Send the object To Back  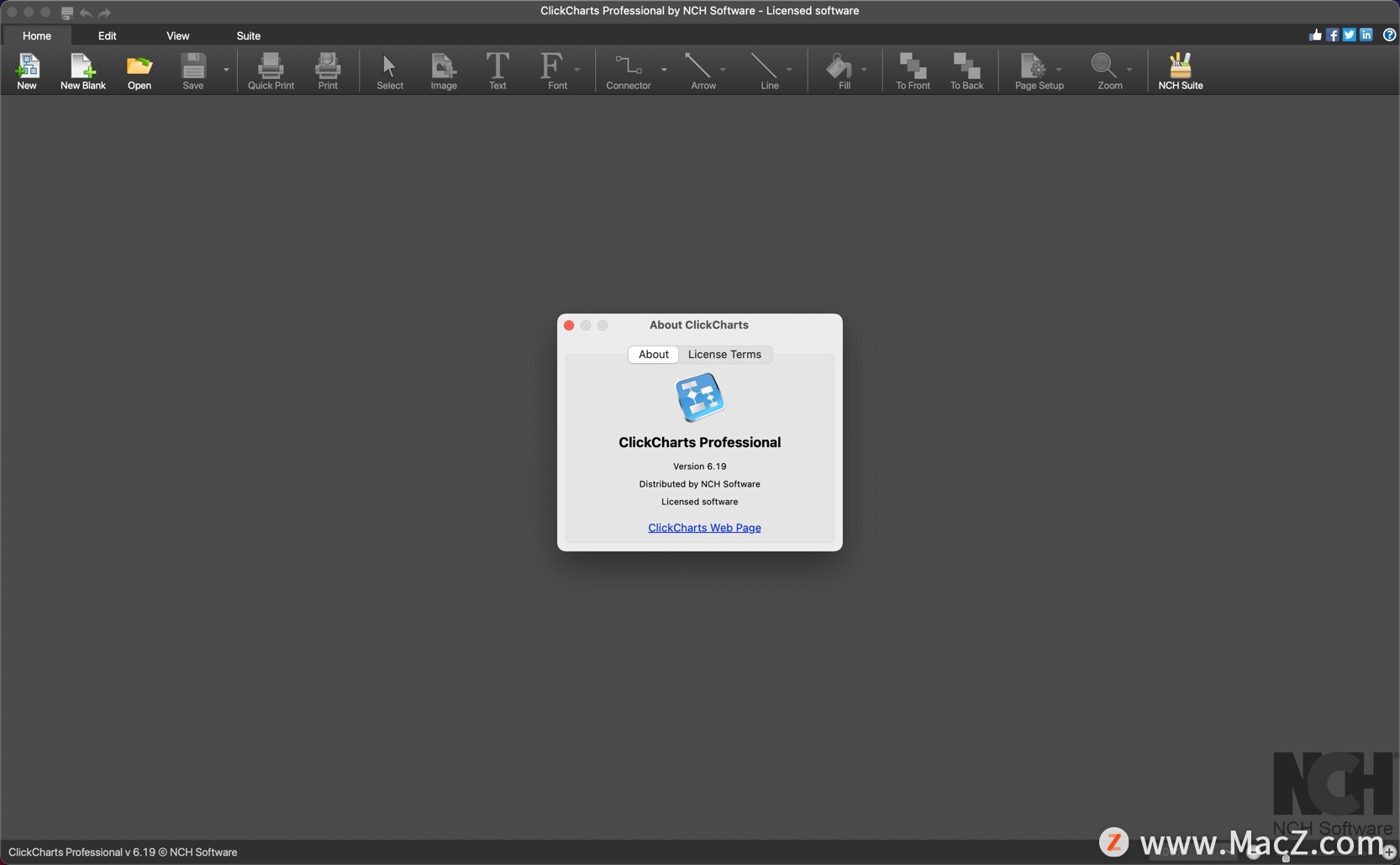tap(966, 71)
